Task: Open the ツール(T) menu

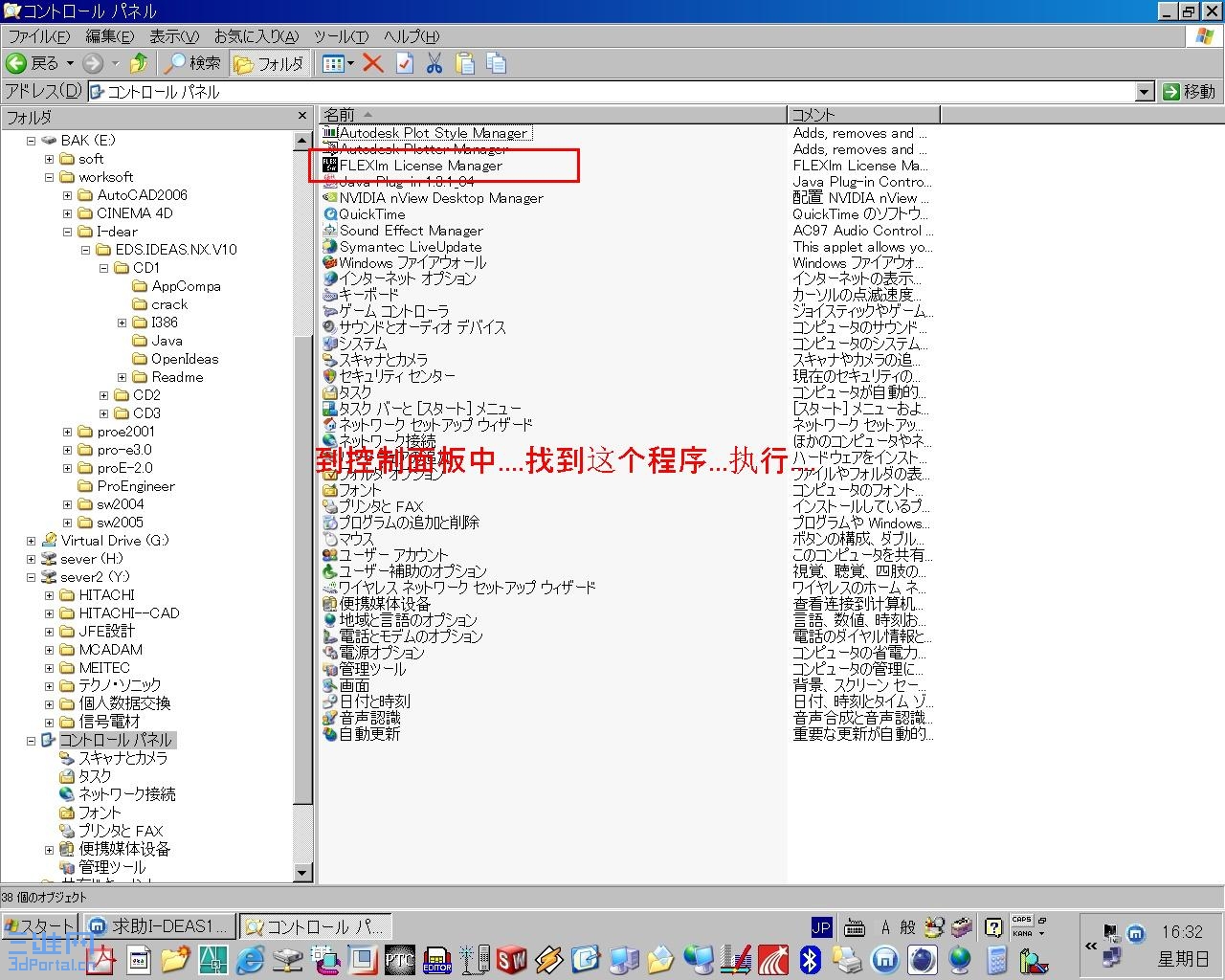Action: pyautogui.click(x=342, y=36)
